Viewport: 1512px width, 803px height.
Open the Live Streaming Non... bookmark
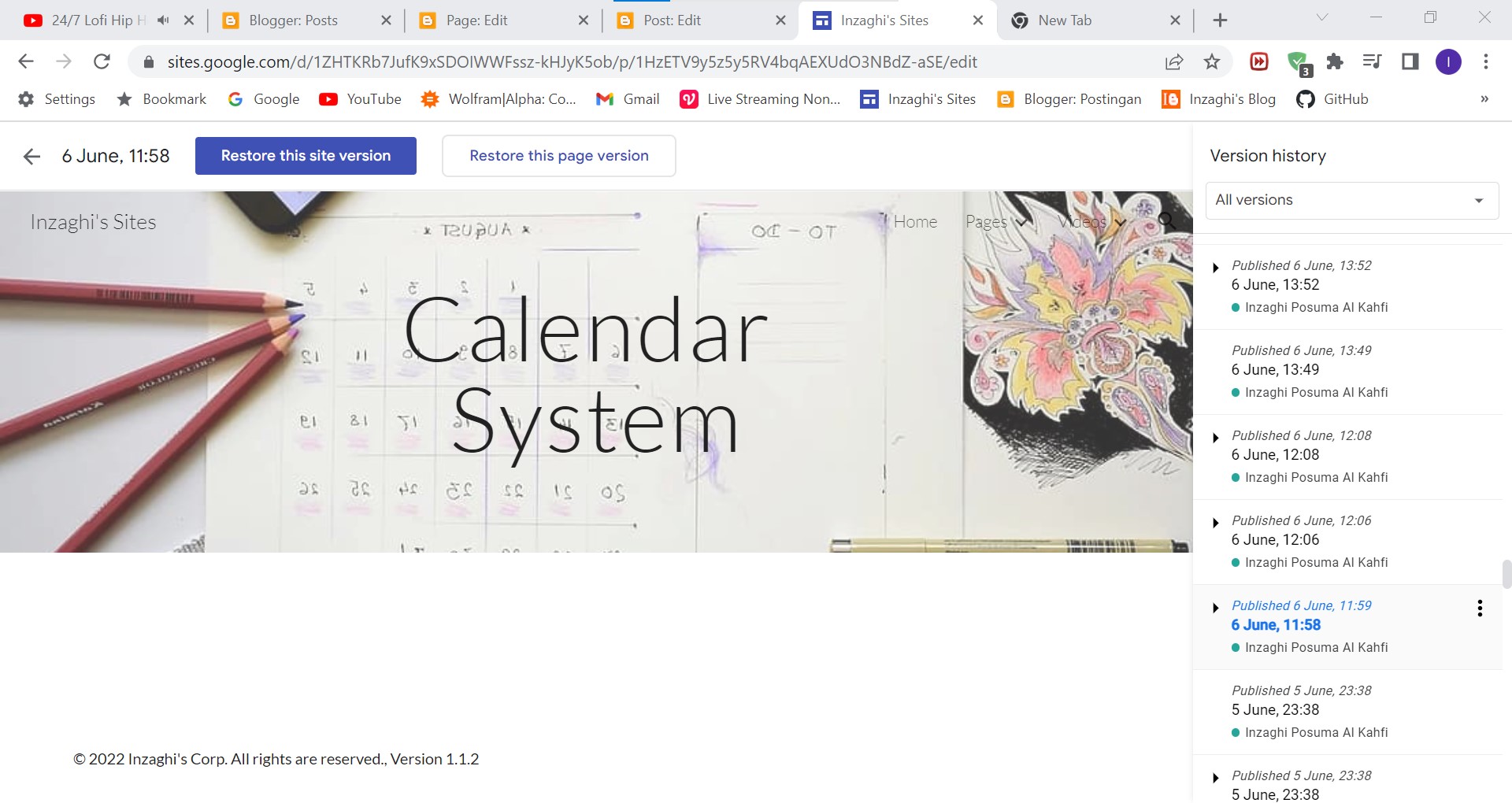click(760, 99)
